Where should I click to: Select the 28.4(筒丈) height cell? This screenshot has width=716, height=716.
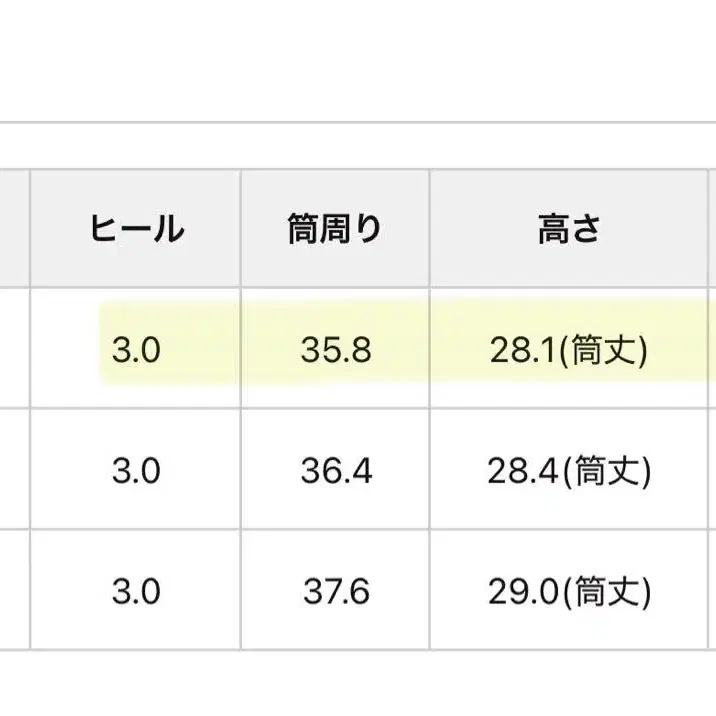coord(569,470)
